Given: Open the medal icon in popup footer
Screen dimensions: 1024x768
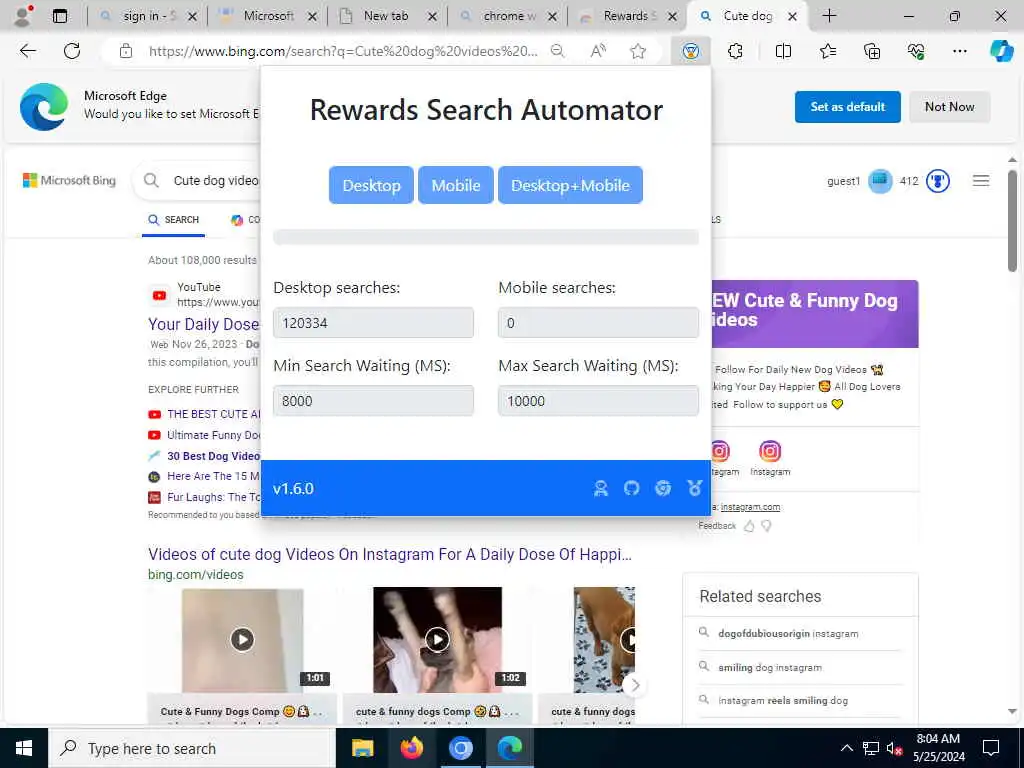Looking at the screenshot, I should click(x=695, y=488).
